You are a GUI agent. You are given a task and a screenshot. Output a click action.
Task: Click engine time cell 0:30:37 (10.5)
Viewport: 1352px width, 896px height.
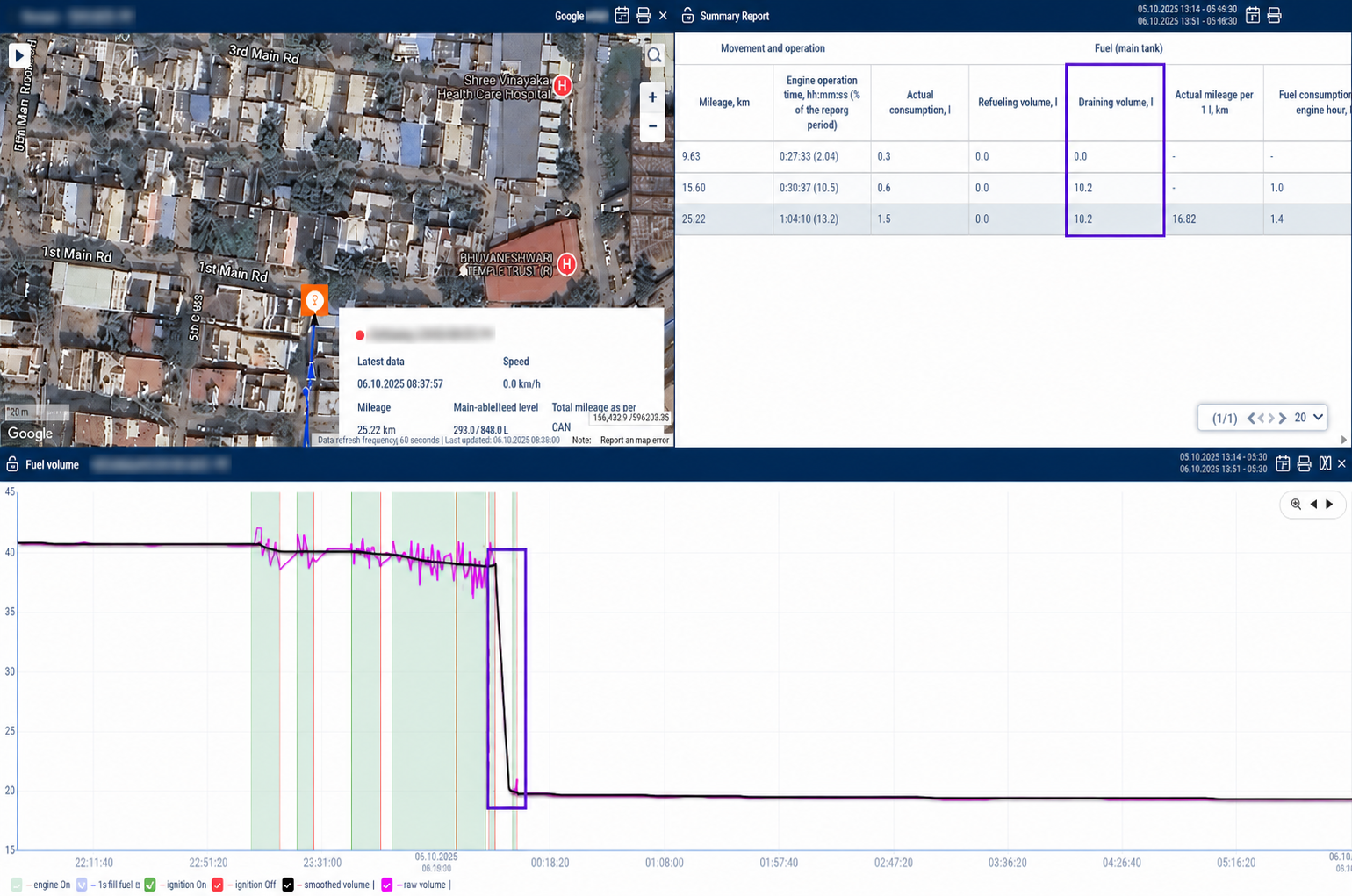click(x=822, y=188)
